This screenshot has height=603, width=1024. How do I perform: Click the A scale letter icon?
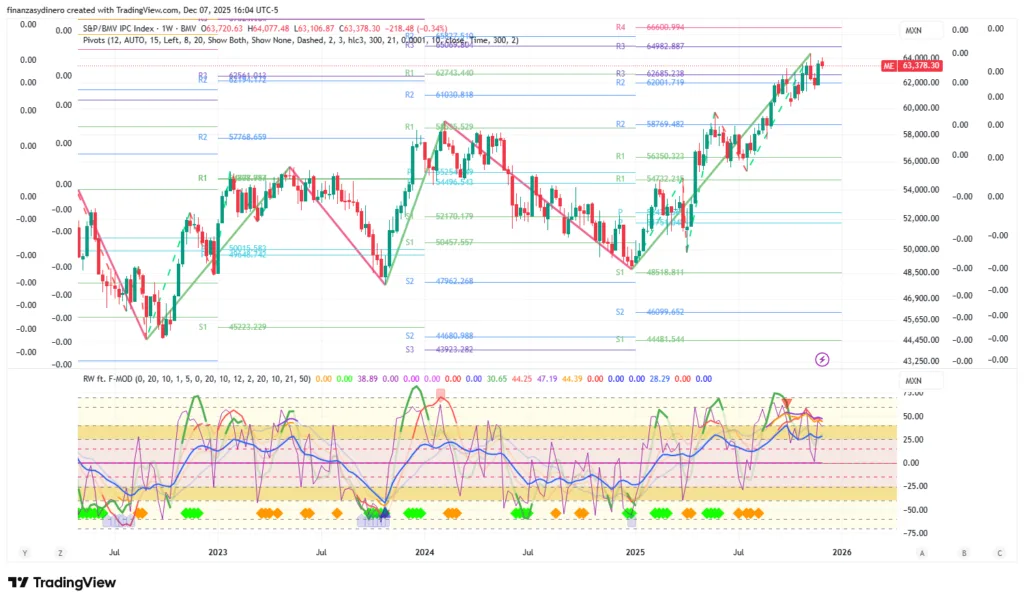(921, 552)
